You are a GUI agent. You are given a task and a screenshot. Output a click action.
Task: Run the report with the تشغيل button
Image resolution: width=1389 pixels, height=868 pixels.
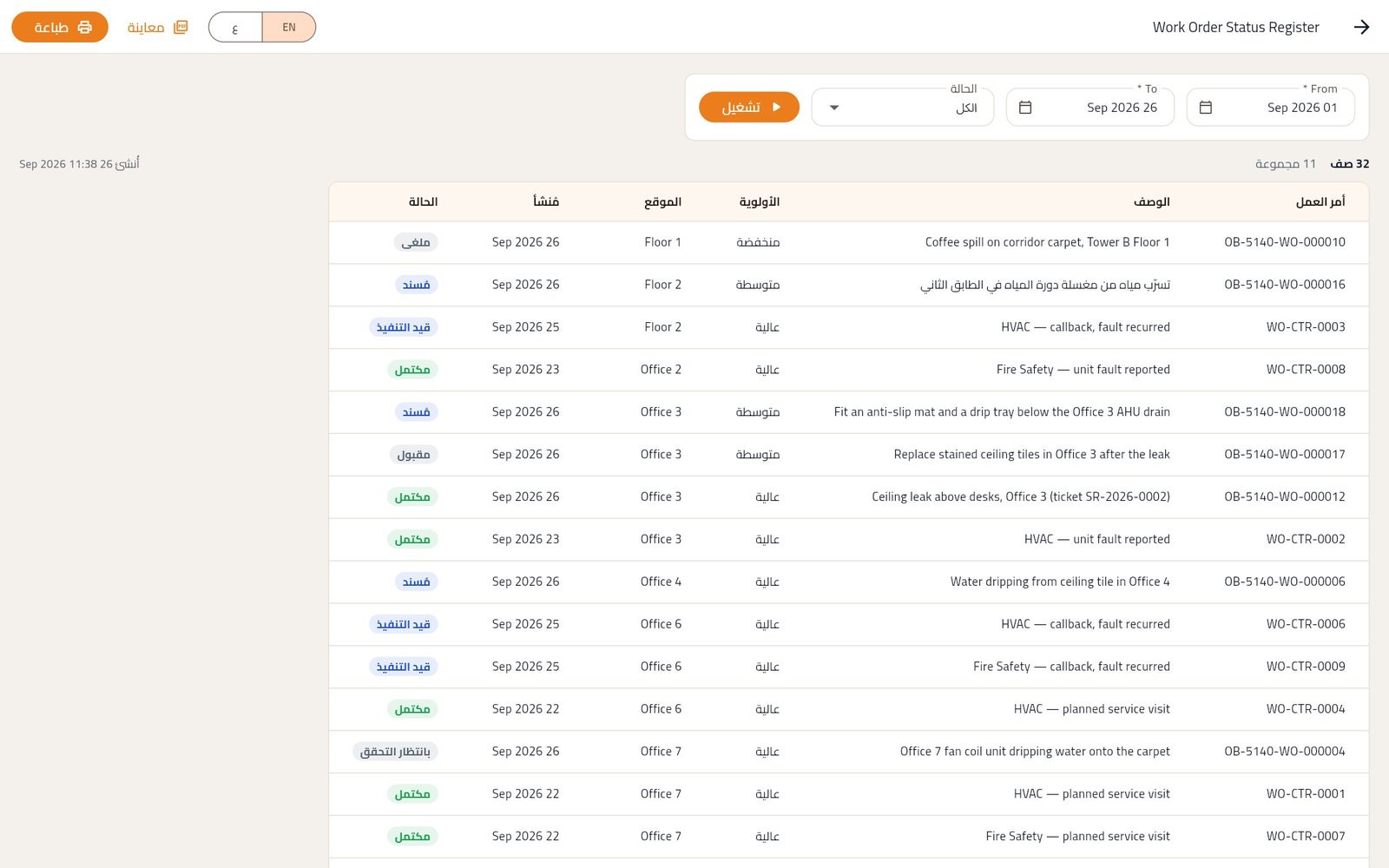(x=749, y=107)
